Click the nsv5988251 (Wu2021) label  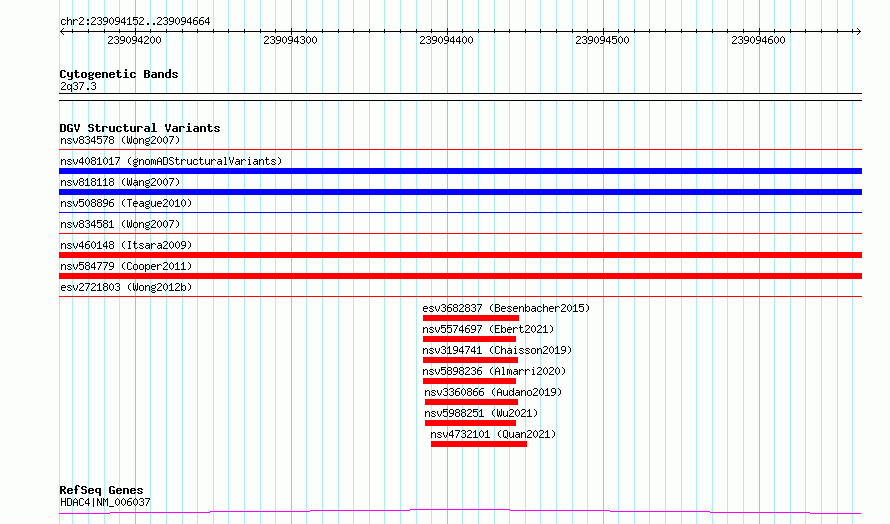(481, 413)
